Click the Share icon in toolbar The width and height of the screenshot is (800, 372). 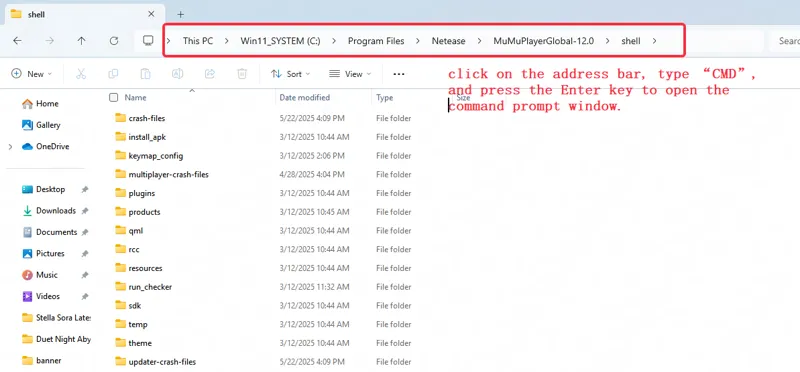(x=210, y=74)
